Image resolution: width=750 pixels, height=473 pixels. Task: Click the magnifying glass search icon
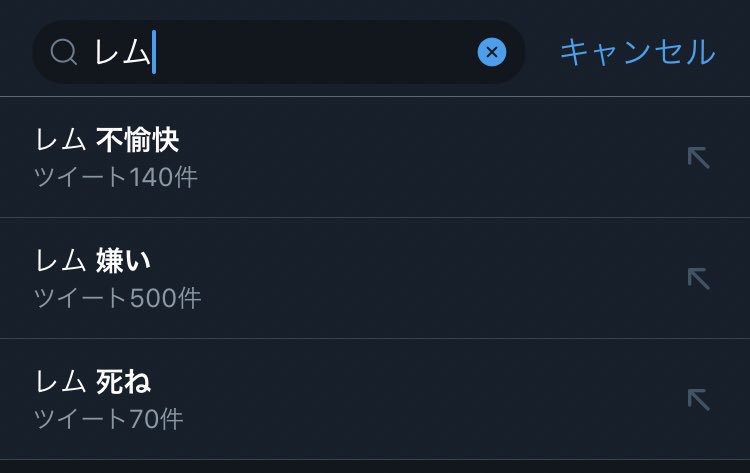coord(64,53)
